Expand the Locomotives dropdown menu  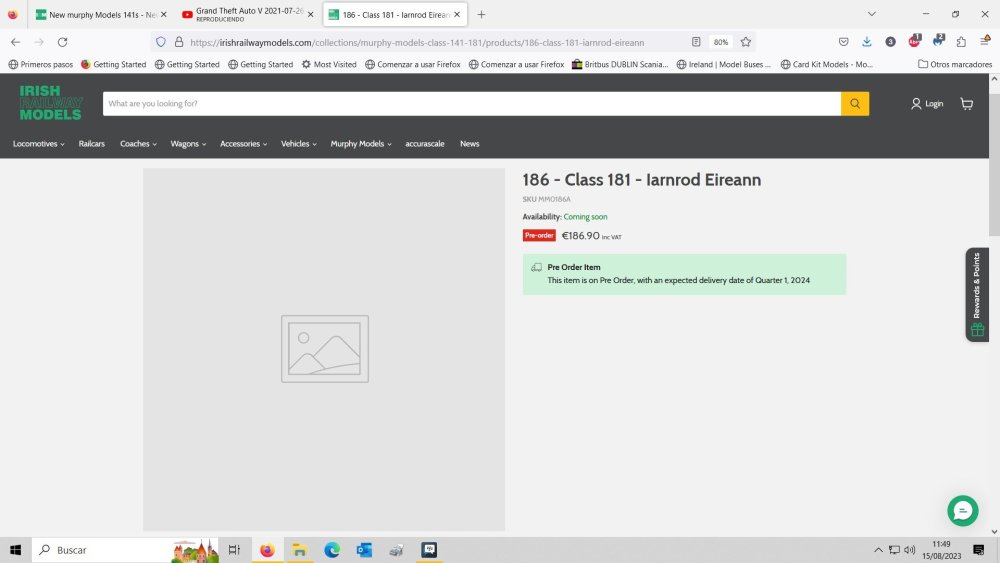pos(38,144)
